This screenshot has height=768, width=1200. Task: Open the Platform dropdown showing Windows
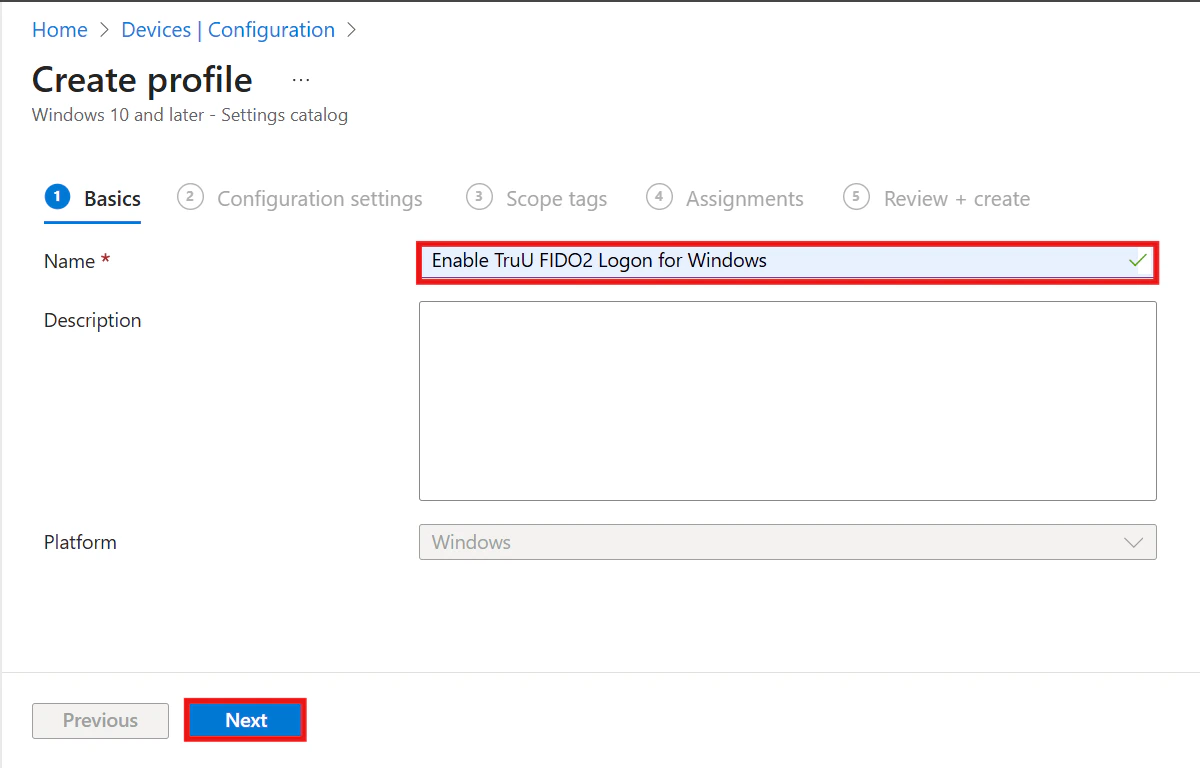click(x=787, y=542)
